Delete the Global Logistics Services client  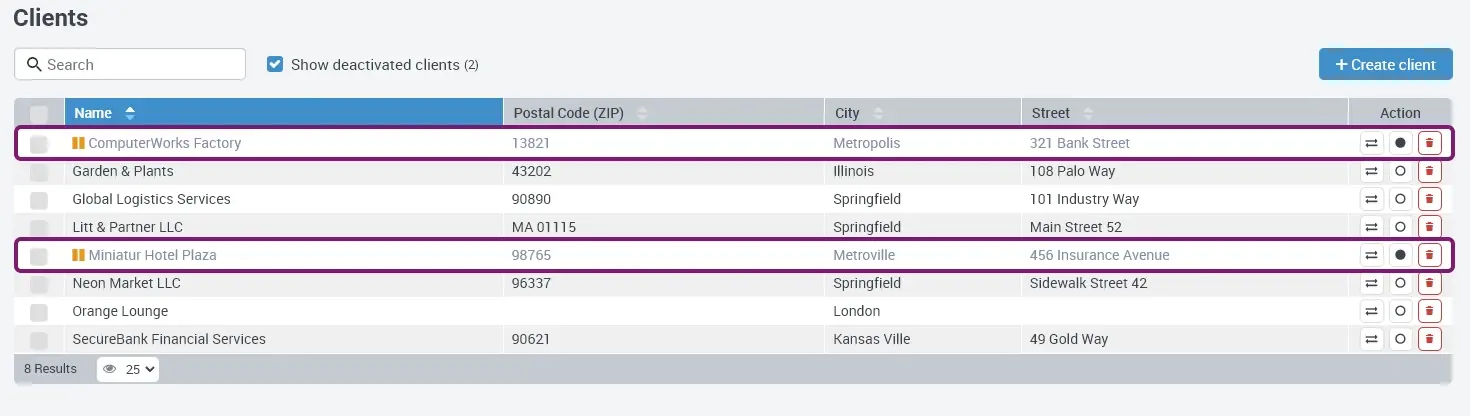(x=1429, y=199)
